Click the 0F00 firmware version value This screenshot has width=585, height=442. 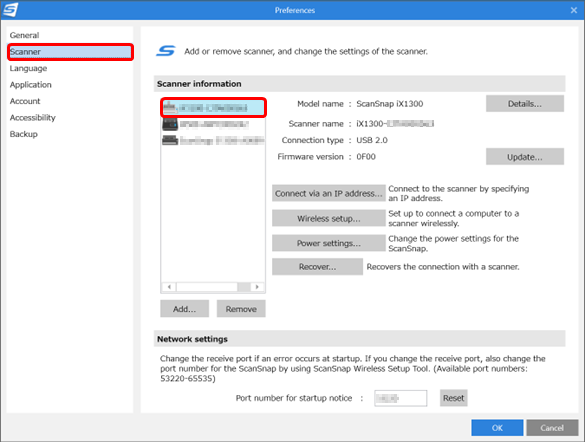click(x=366, y=157)
